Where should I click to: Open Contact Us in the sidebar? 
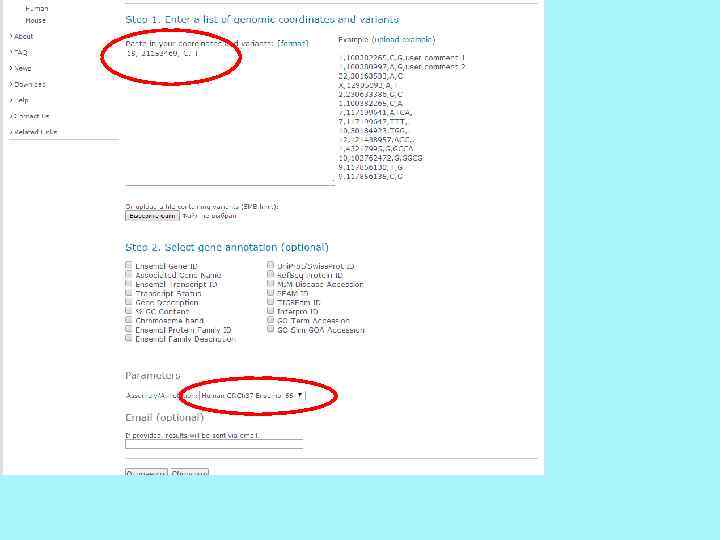coord(32,116)
